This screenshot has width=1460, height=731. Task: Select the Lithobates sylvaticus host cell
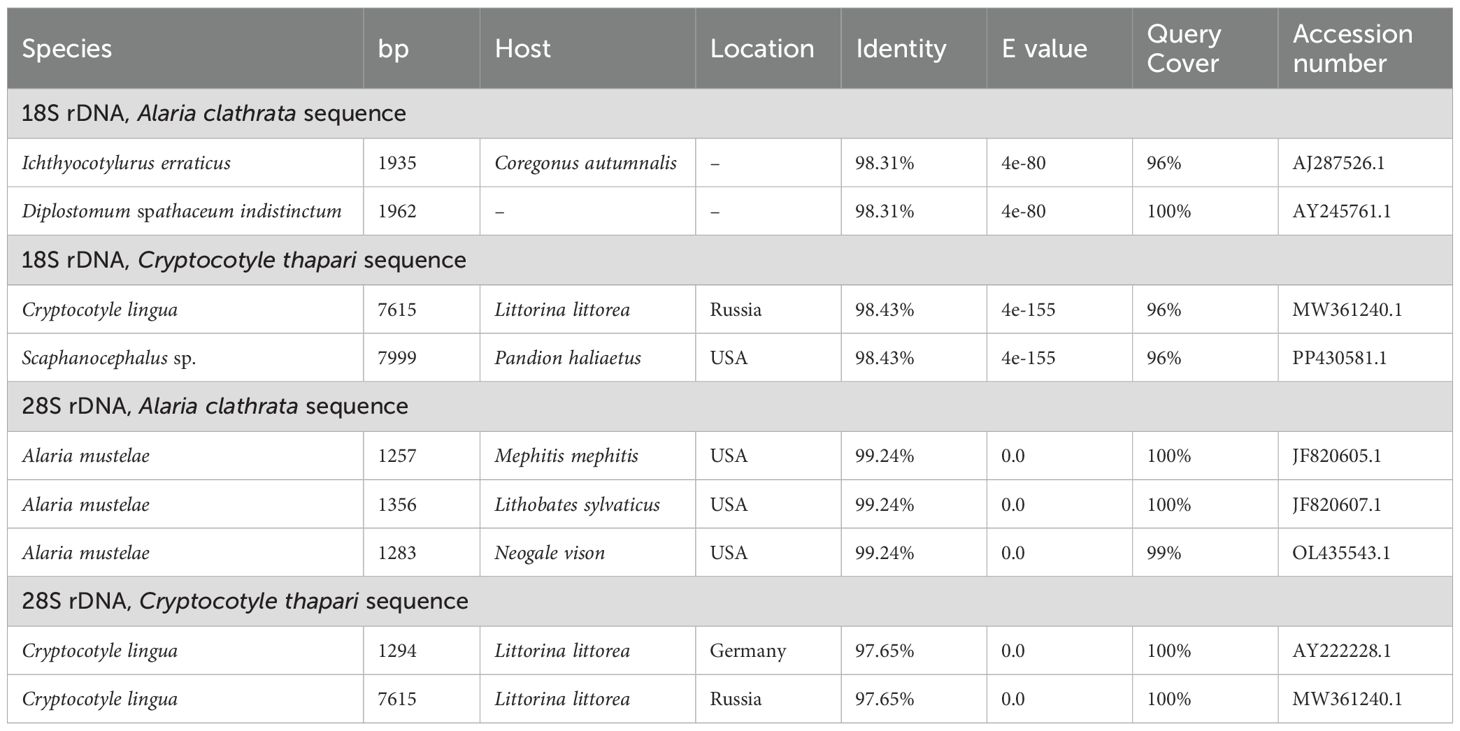coord(577,505)
